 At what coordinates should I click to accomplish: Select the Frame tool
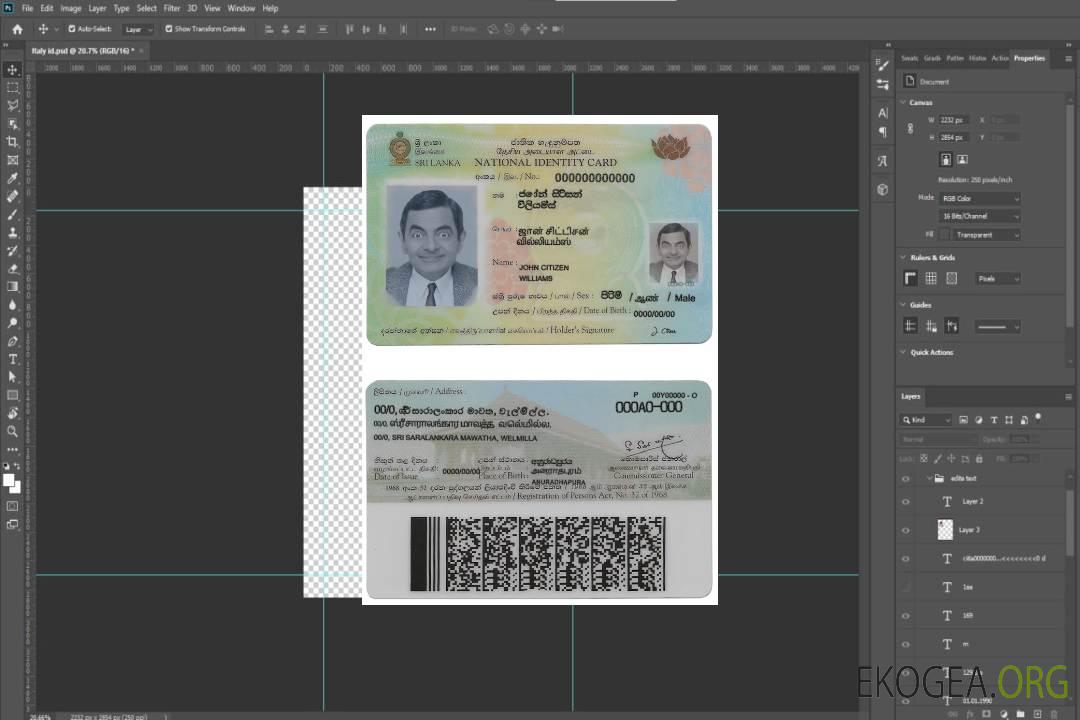coord(12,160)
